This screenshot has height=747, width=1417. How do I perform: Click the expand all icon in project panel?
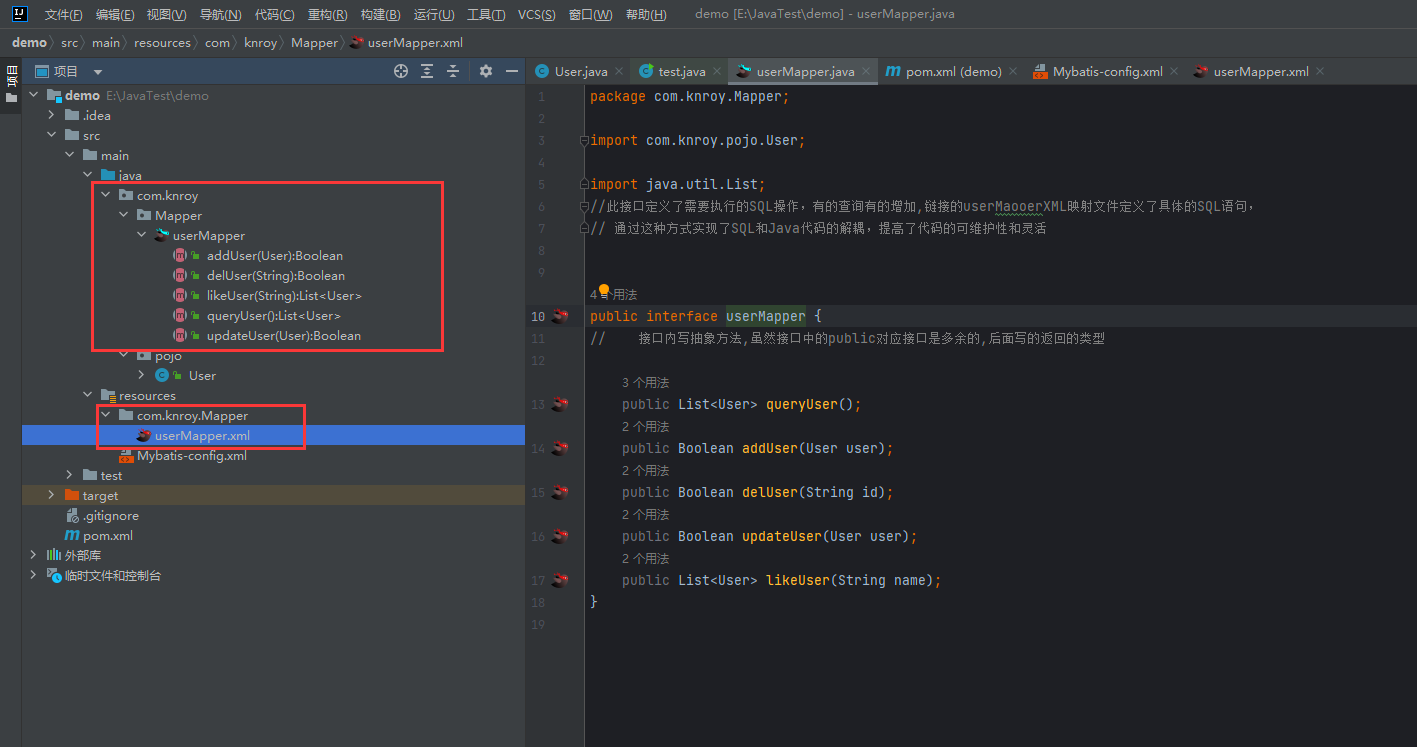pos(427,71)
